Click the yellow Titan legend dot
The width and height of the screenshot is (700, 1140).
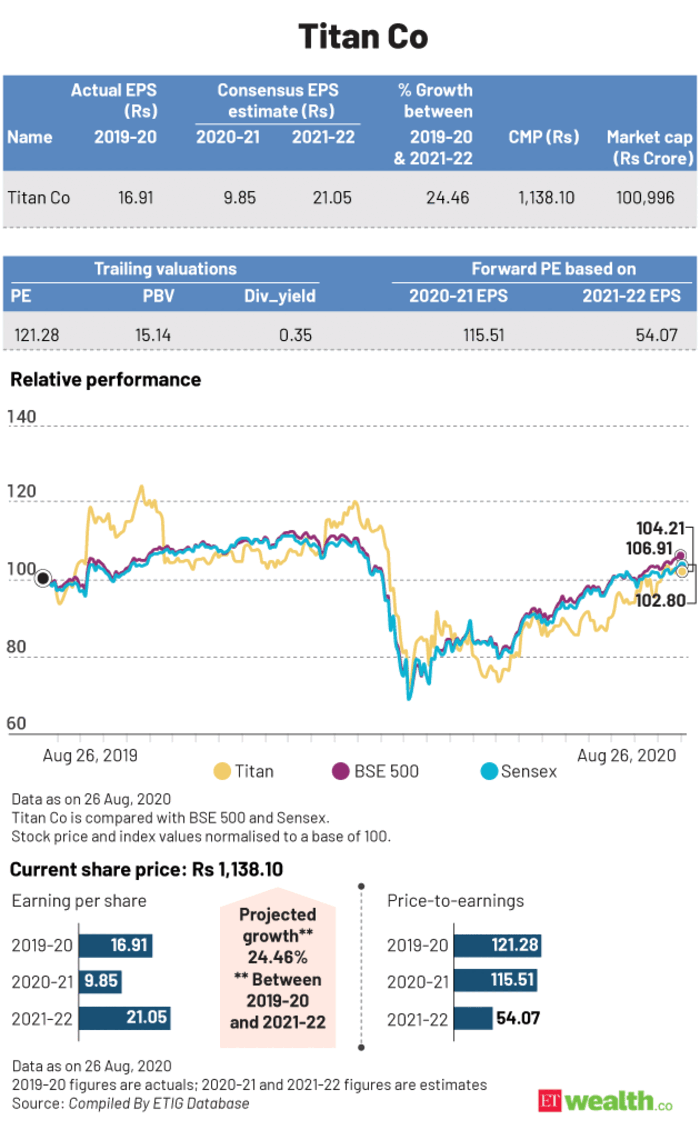[x=220, y=771]
